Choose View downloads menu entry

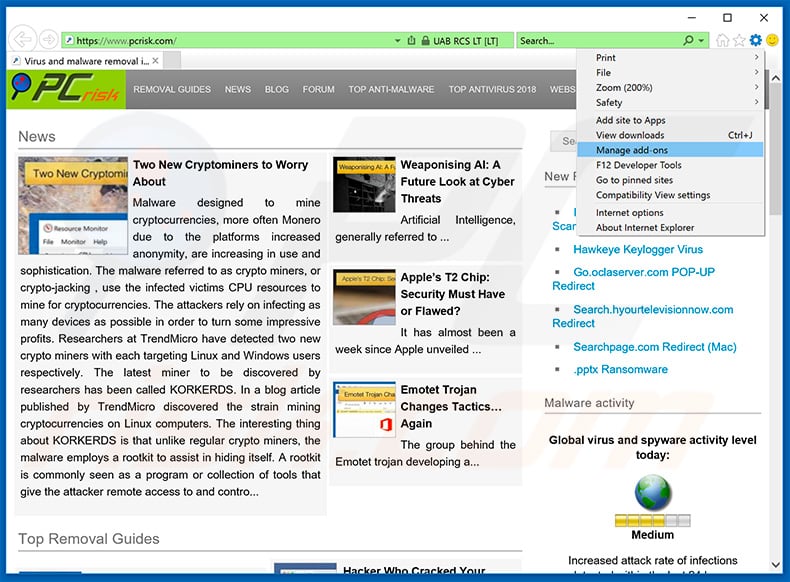(670, 135)
